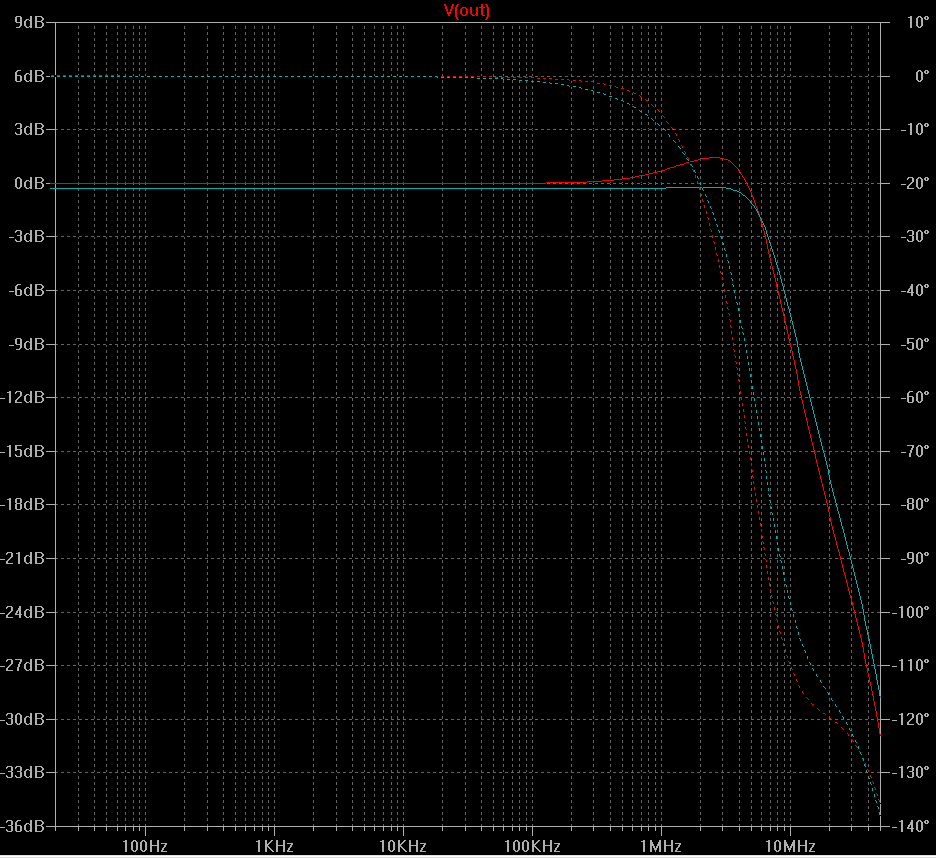Click the 9dB left axis label
Viewport: 936px width, 858px height.
29,22
